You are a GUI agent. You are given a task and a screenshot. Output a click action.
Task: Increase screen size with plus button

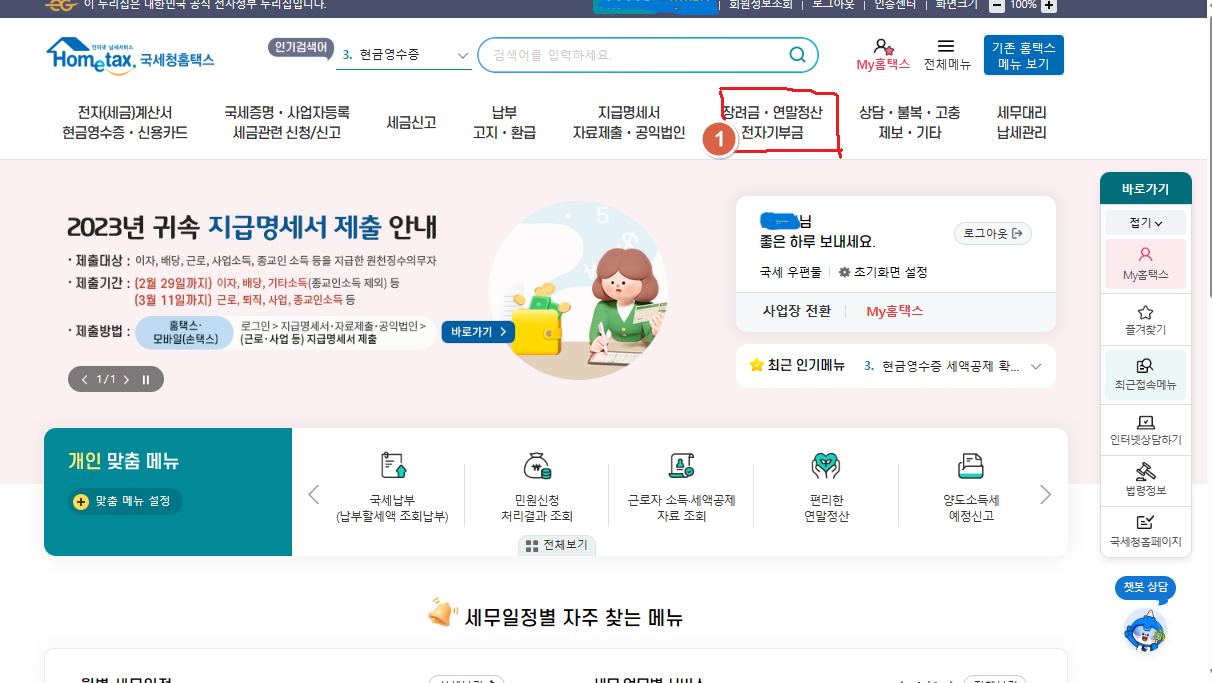(x=1049, y=5)
